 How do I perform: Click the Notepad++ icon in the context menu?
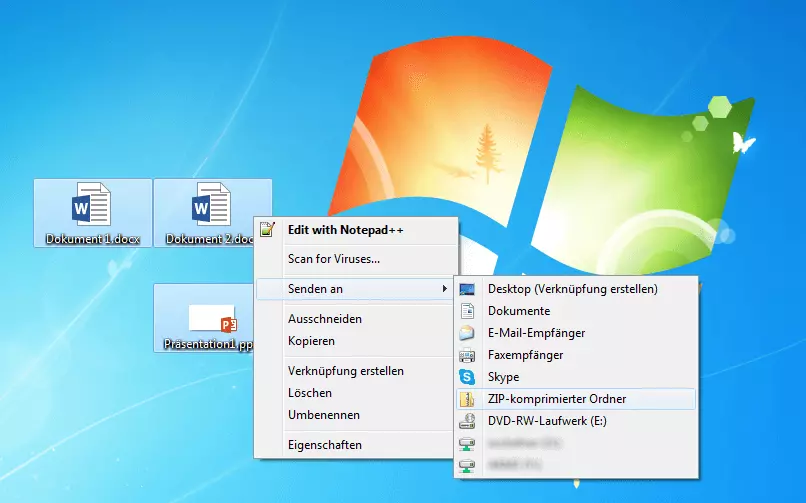coord(267,229)
